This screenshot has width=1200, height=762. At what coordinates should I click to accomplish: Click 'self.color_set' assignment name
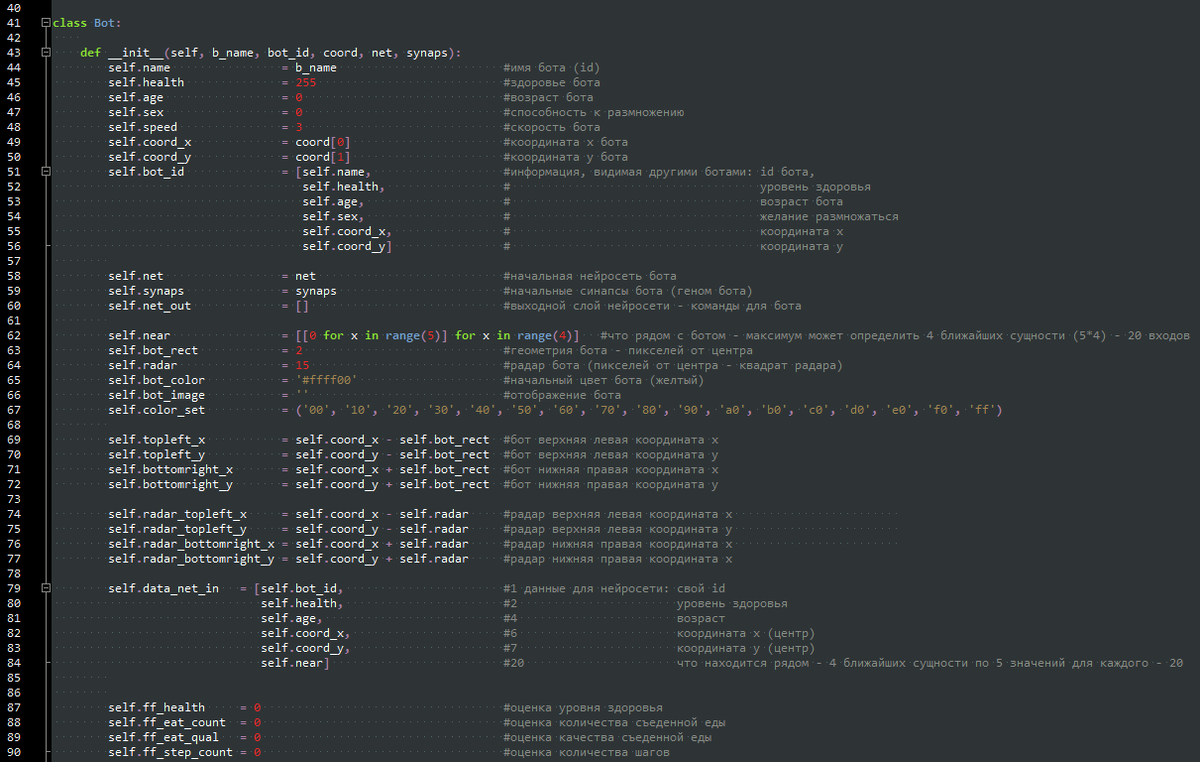[157, 410]
